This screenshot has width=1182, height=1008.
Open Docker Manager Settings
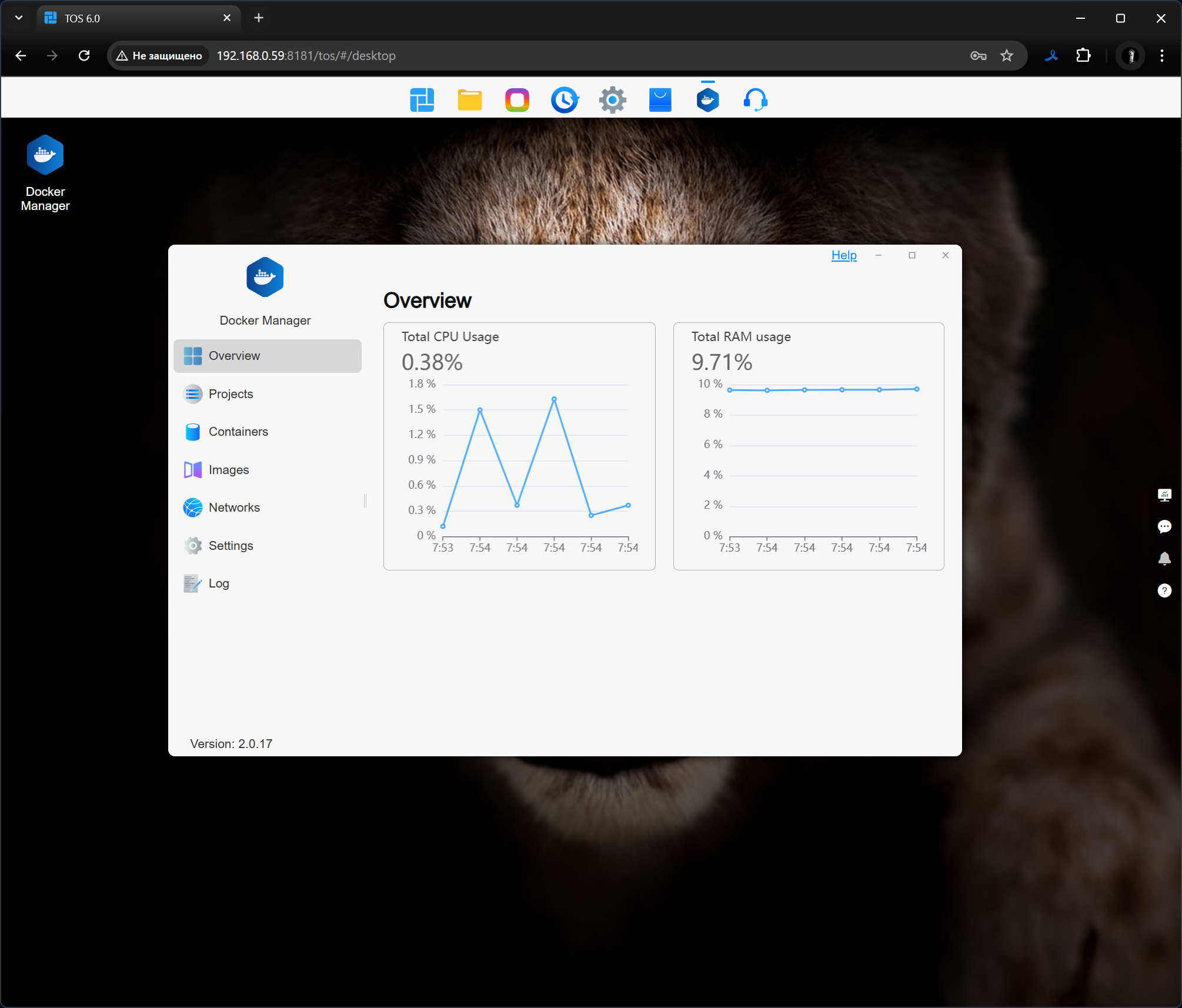pyautogui.click(x=231, y=546)
